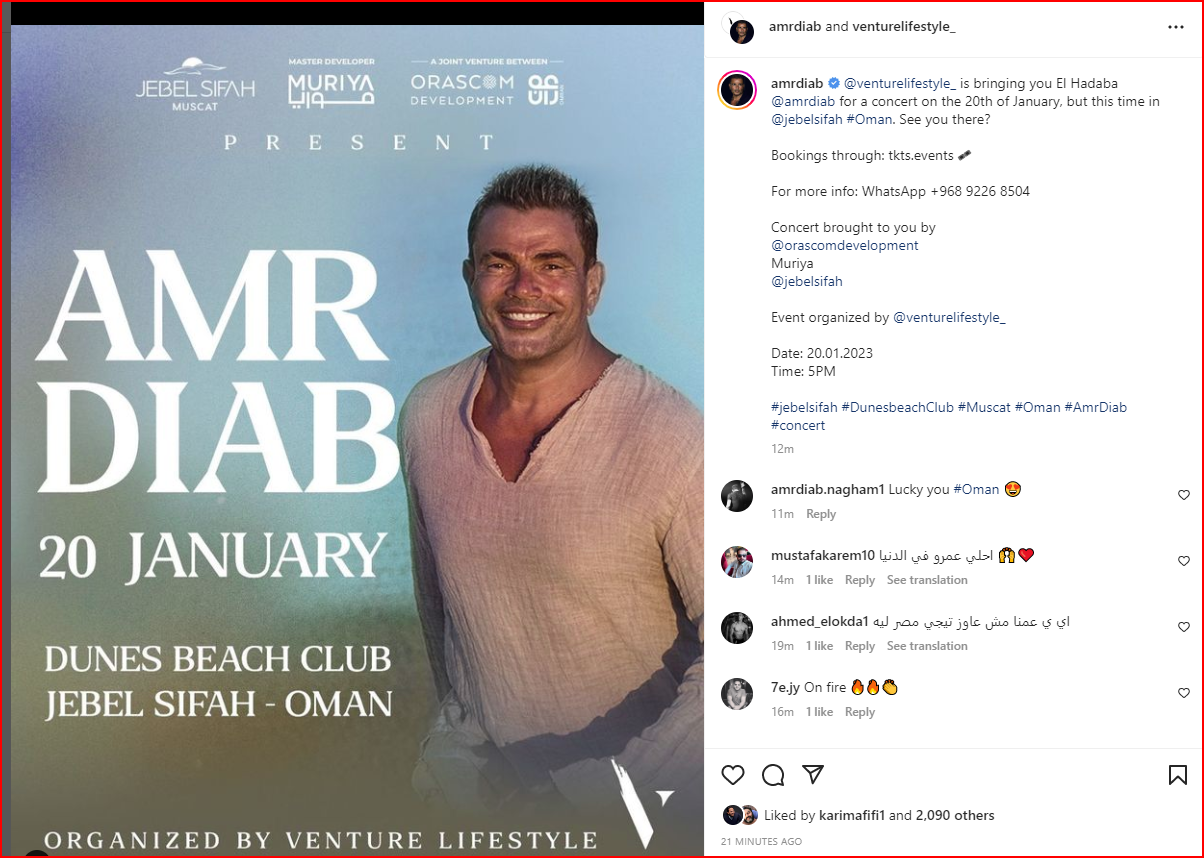
Task: Like the comment by amrdiab.nagham1
Action: click(1184, 495)
